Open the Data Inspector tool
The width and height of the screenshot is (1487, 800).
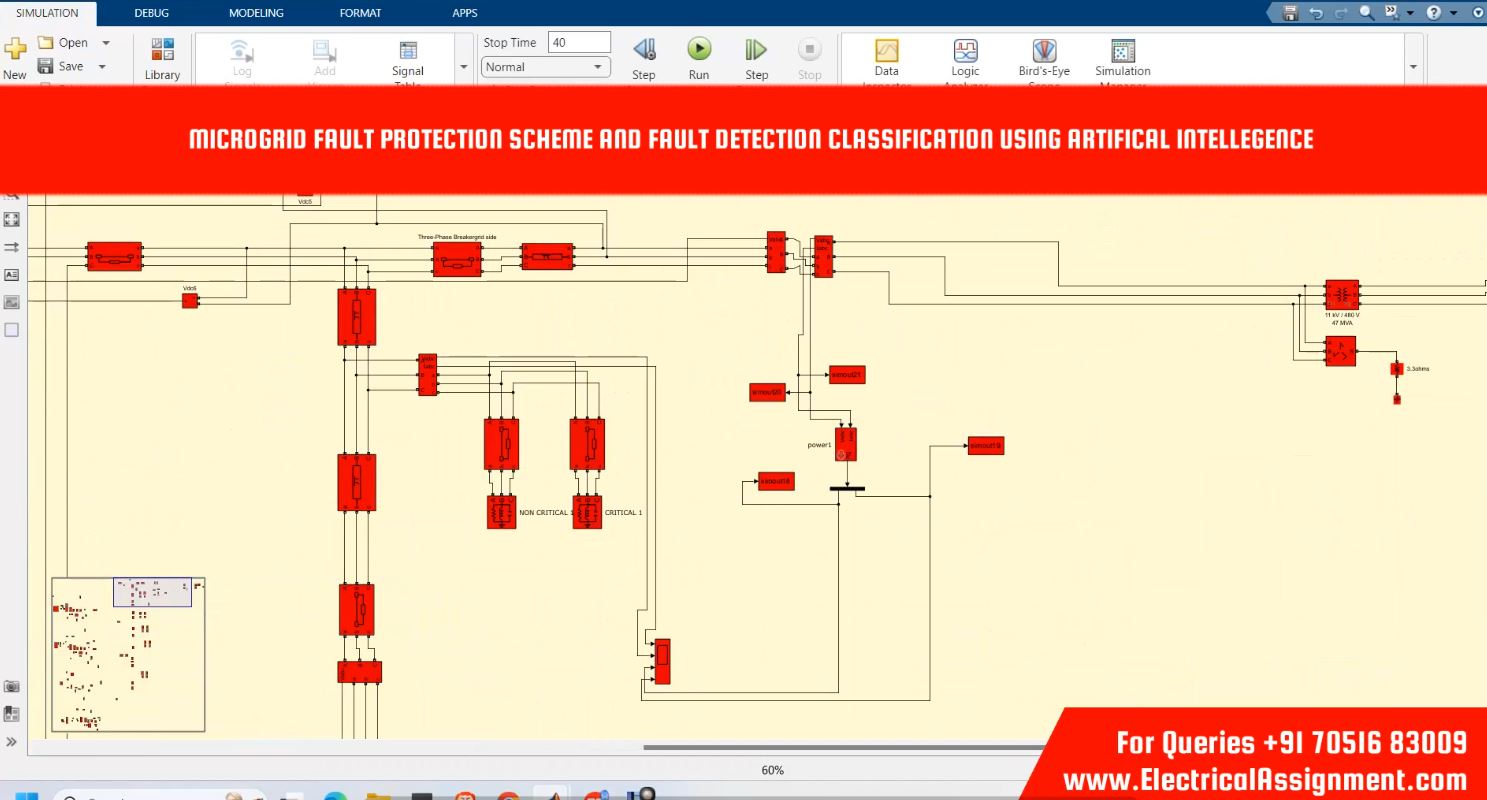click(886, 58)
